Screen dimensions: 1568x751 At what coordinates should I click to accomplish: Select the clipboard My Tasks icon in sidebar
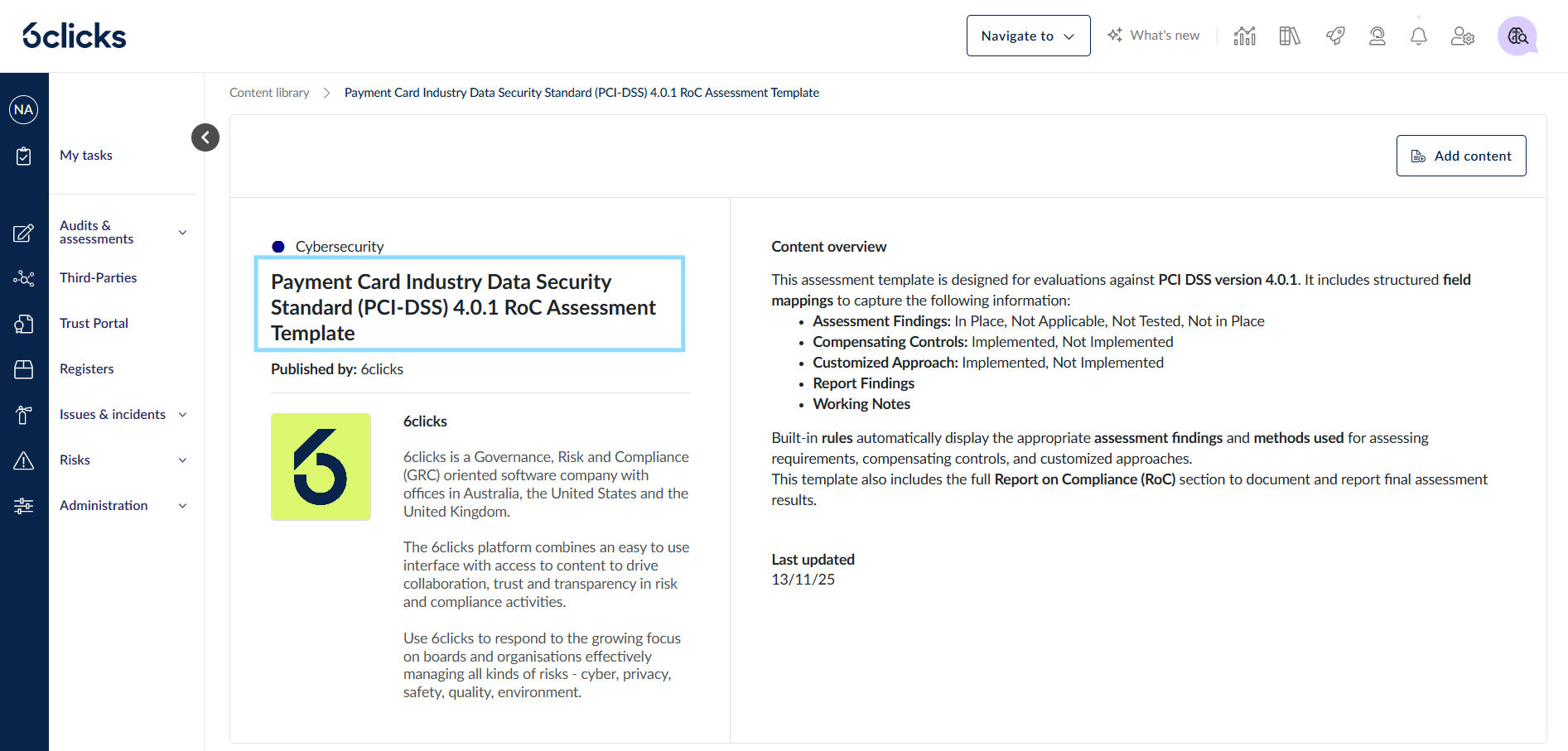click(x=24, y=155)
